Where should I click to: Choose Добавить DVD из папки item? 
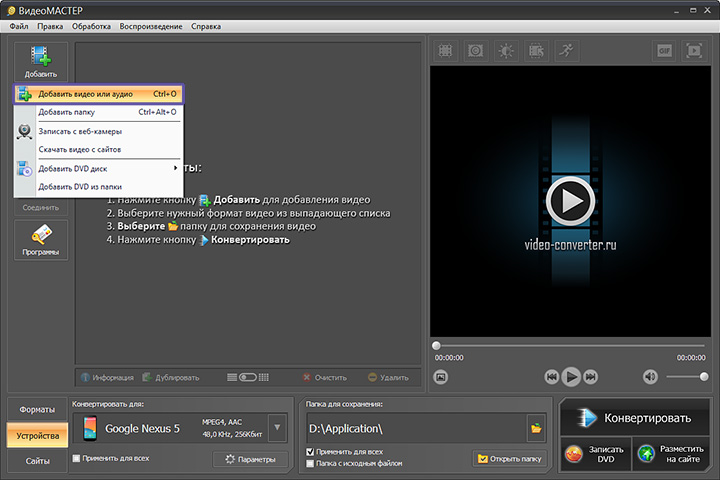click(98, 187)
